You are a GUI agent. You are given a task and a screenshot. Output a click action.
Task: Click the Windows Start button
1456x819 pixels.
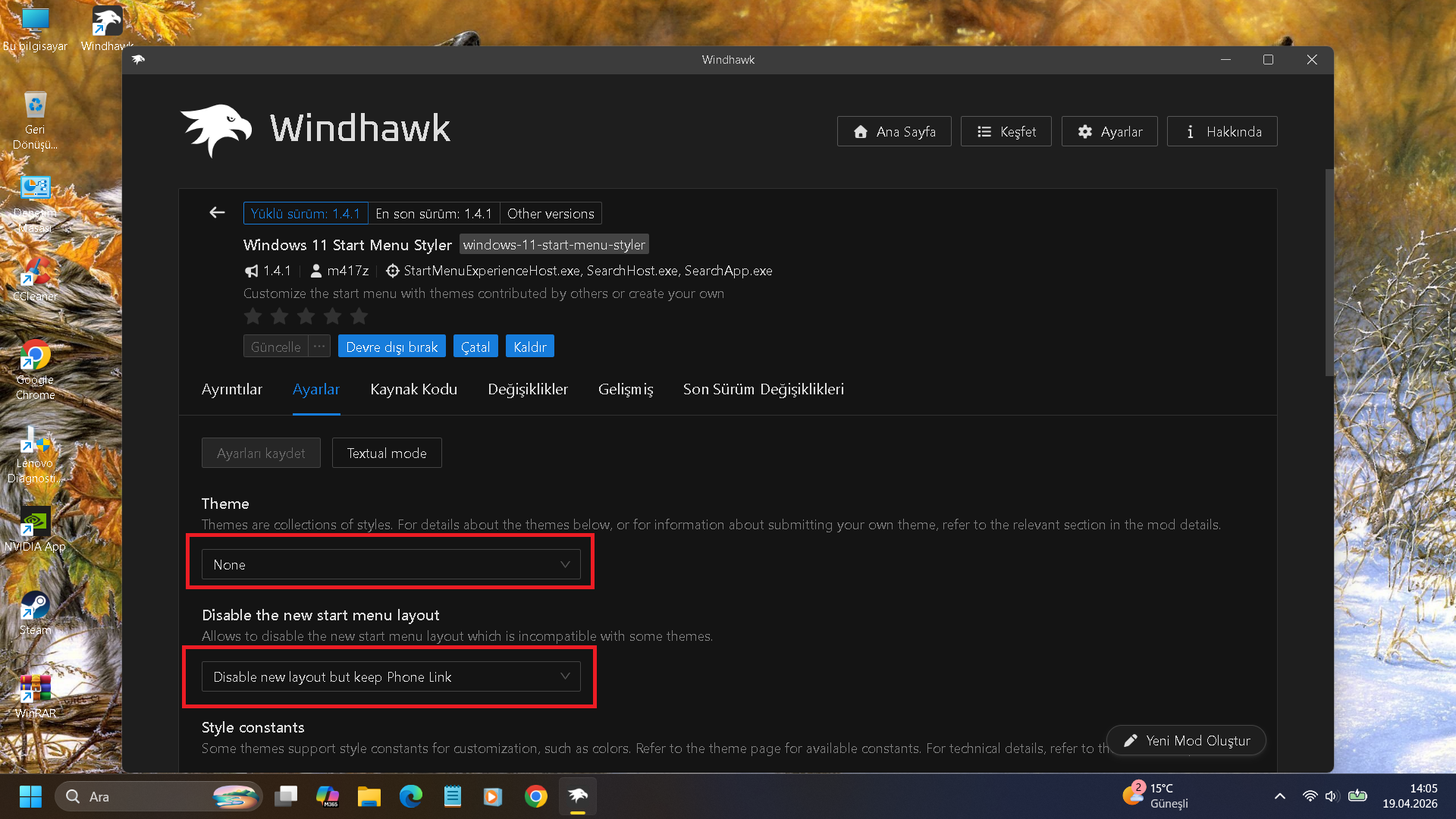(30, 796)
